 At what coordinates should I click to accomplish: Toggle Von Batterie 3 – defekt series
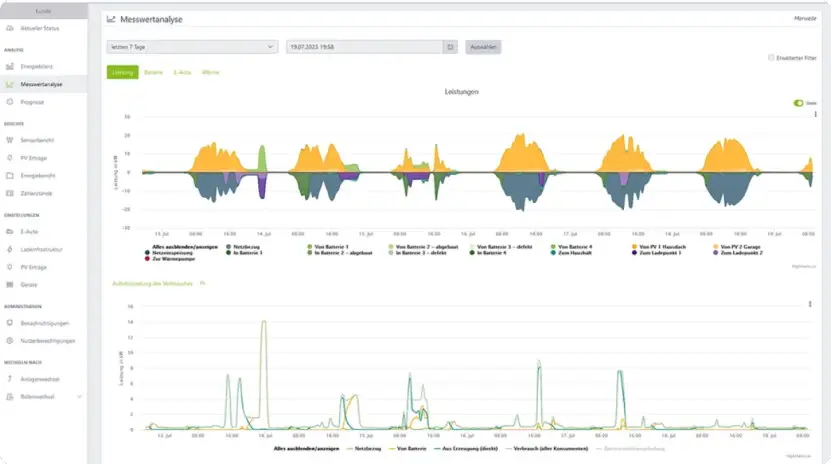pos(501,247)
